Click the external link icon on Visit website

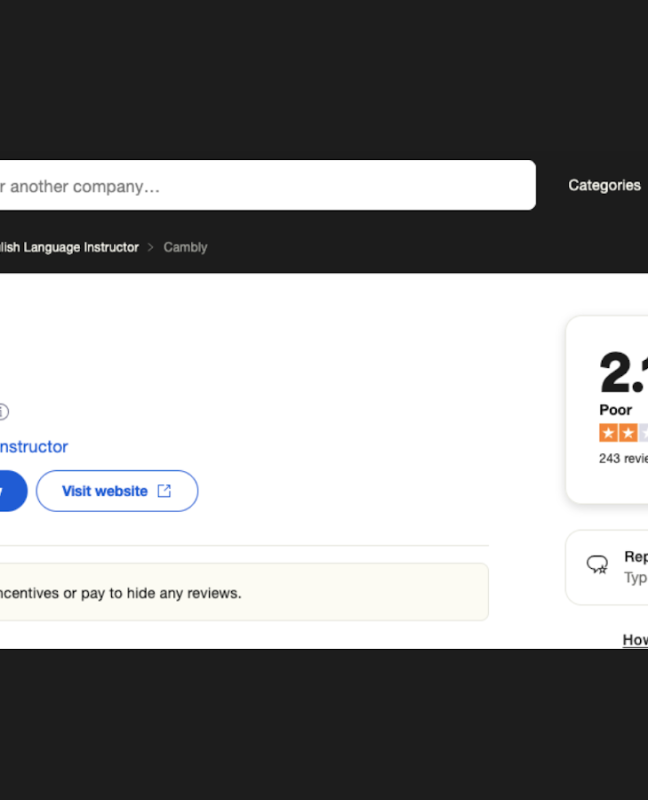[x=164, y=491]
